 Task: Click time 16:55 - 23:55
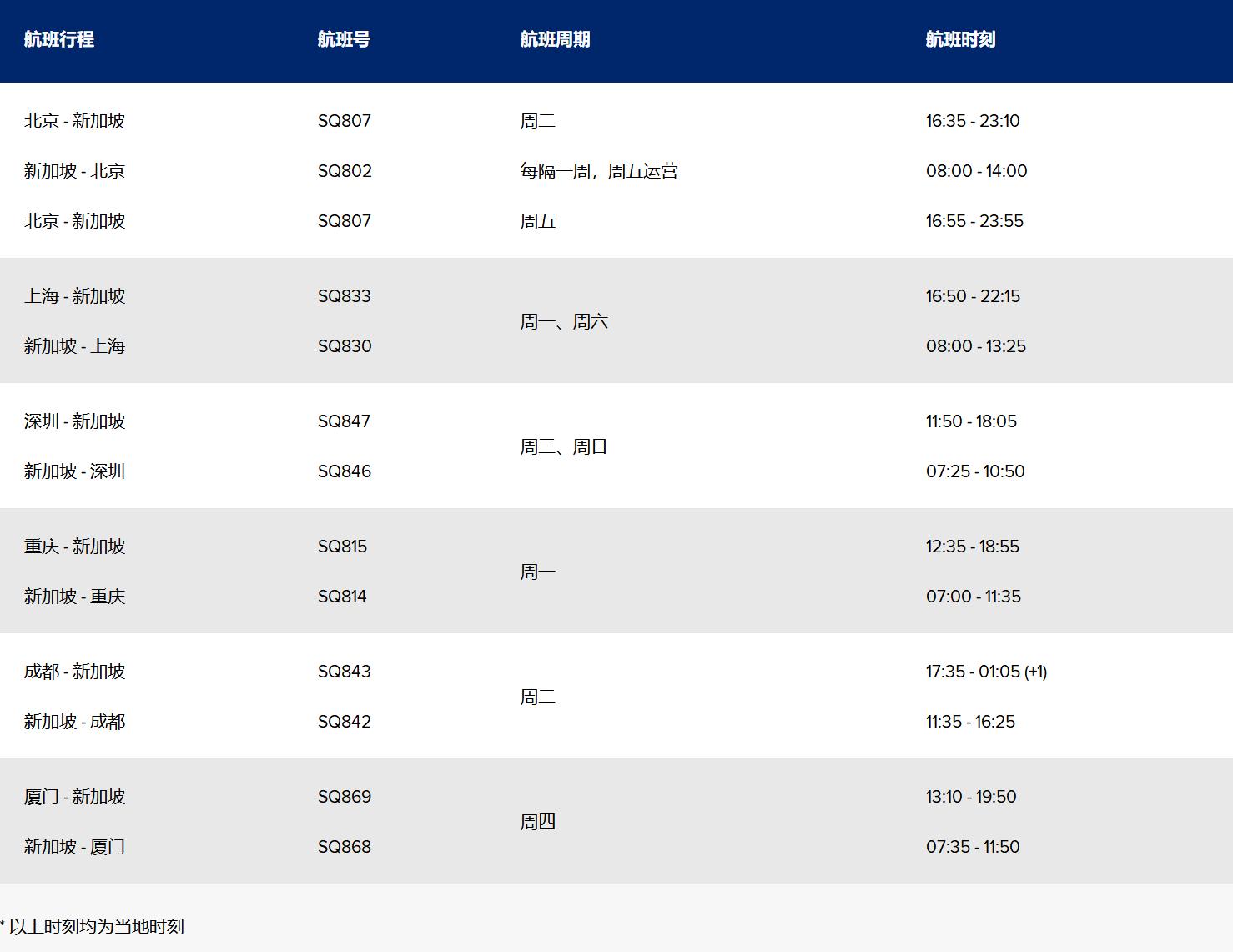(974, 221)
